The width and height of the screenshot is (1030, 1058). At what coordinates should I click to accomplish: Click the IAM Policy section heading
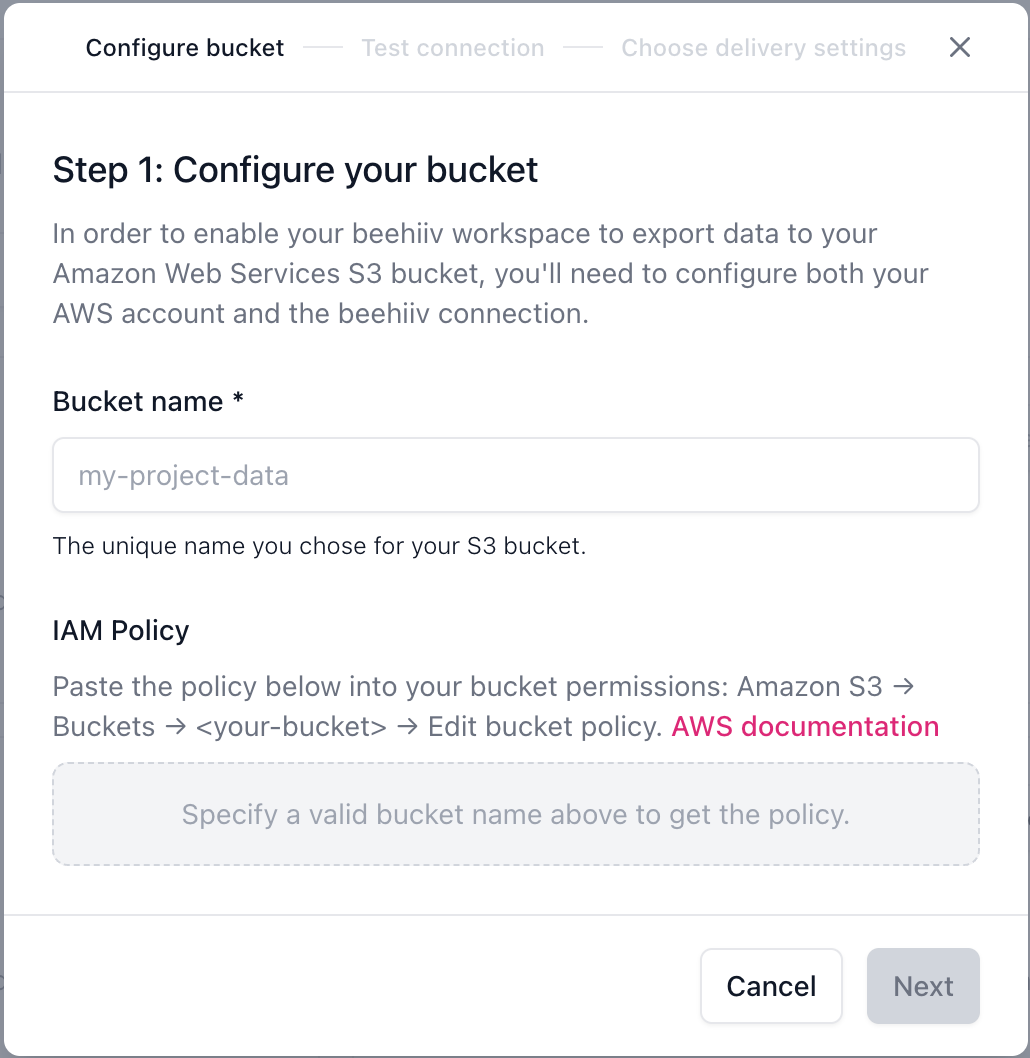click(121, 631)
